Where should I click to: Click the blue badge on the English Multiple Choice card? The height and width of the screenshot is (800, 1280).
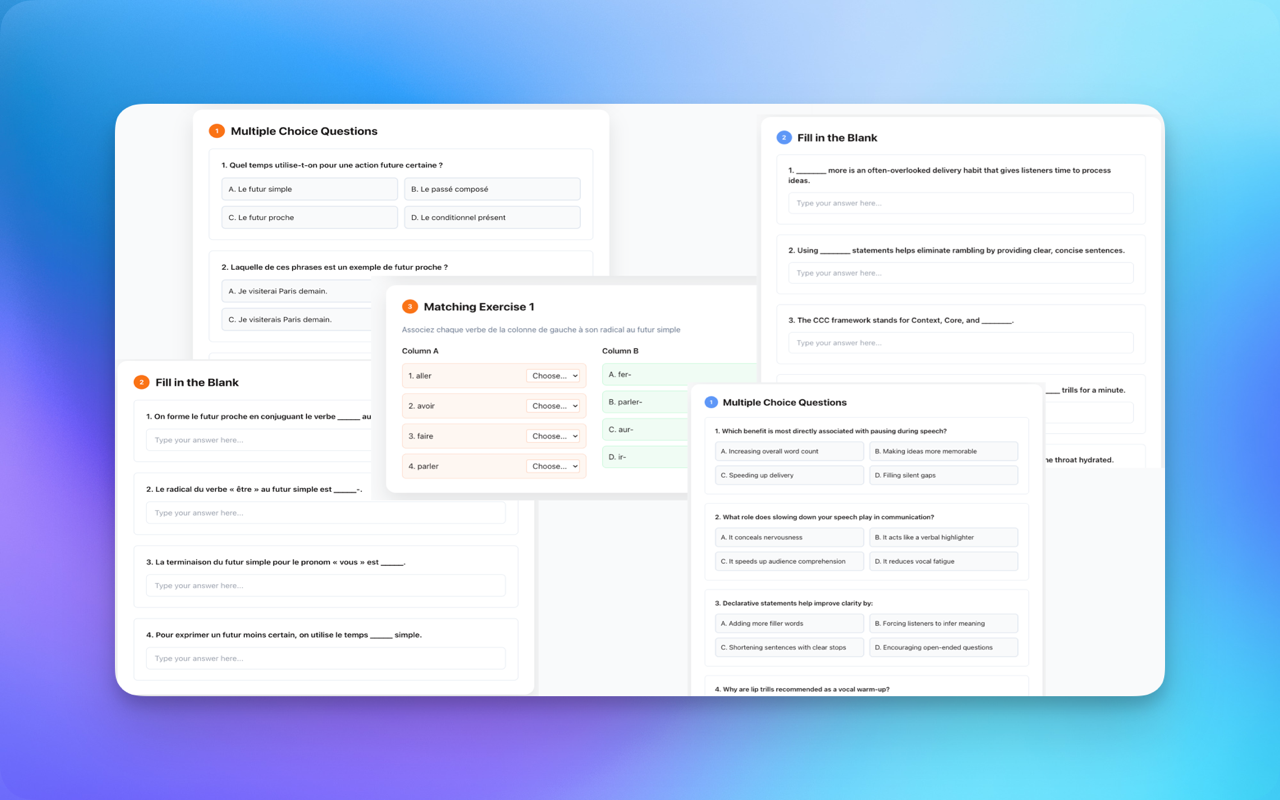coord(710,401)
